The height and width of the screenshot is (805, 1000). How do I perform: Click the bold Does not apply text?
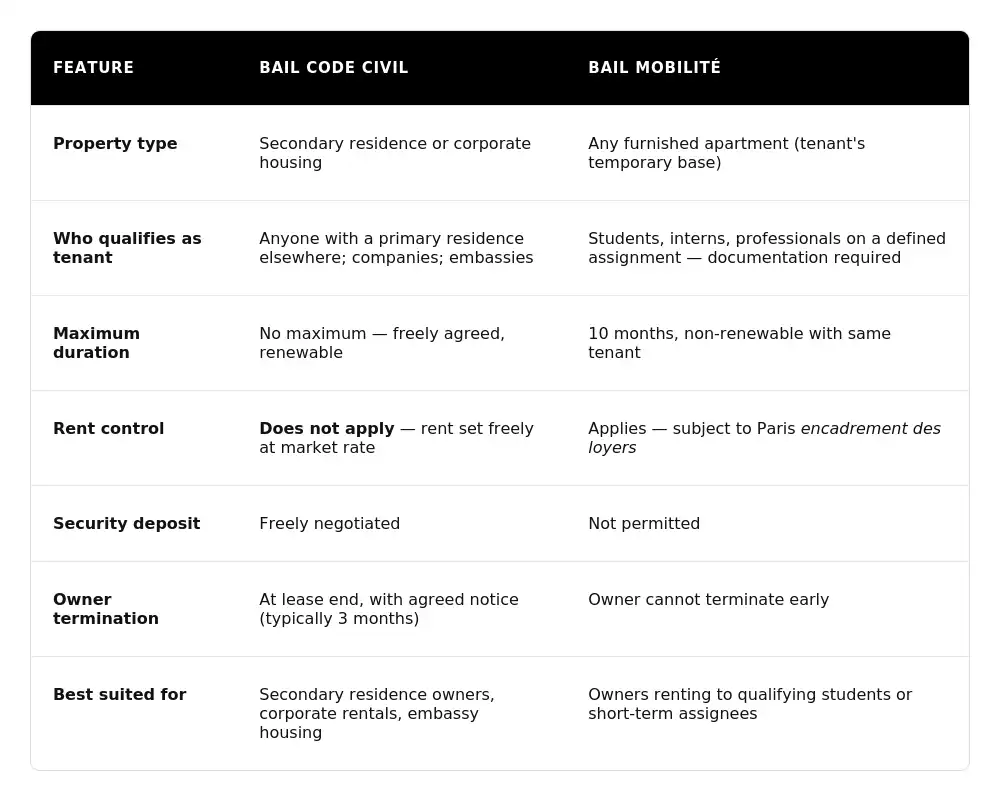tap(326, 429)
